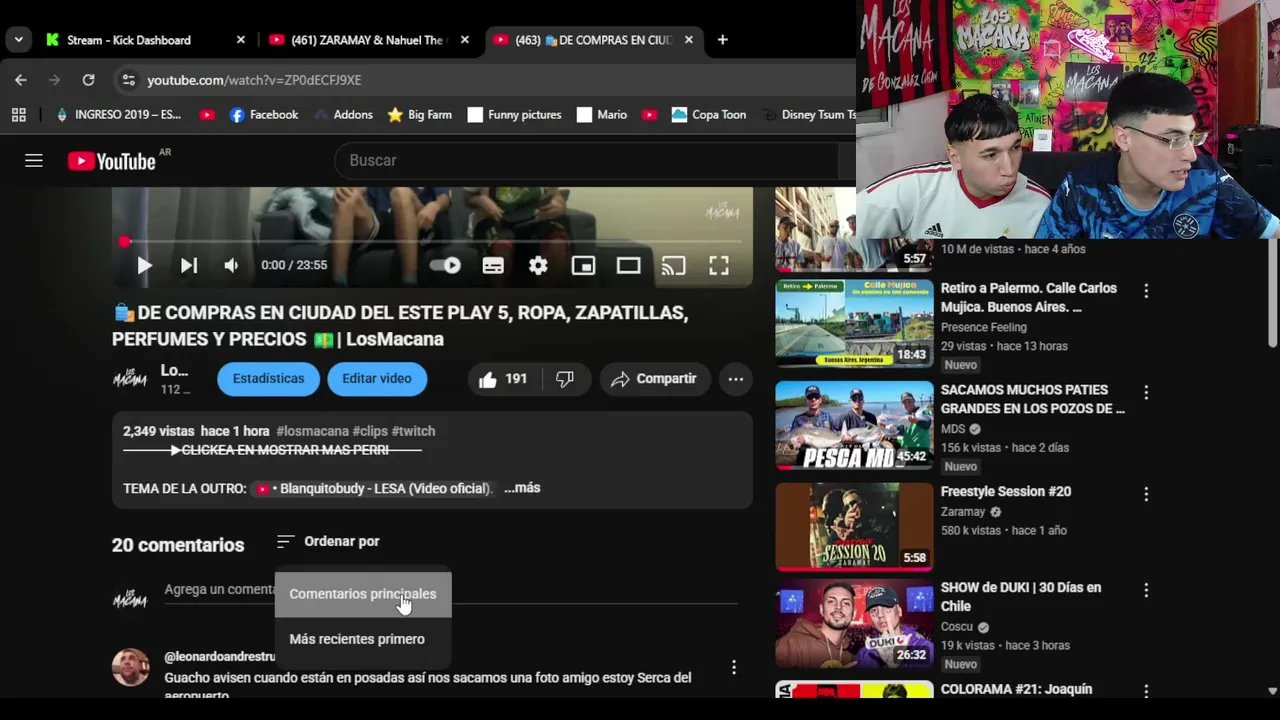
Task: Open #clips hashtag link
Action: click(x=370, y=431)
